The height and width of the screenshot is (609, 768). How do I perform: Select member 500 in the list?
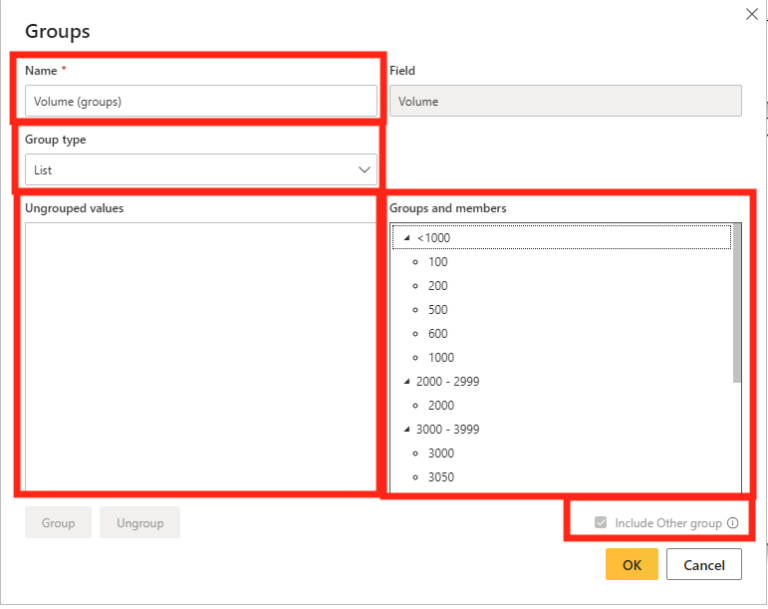tap(437, 310)
